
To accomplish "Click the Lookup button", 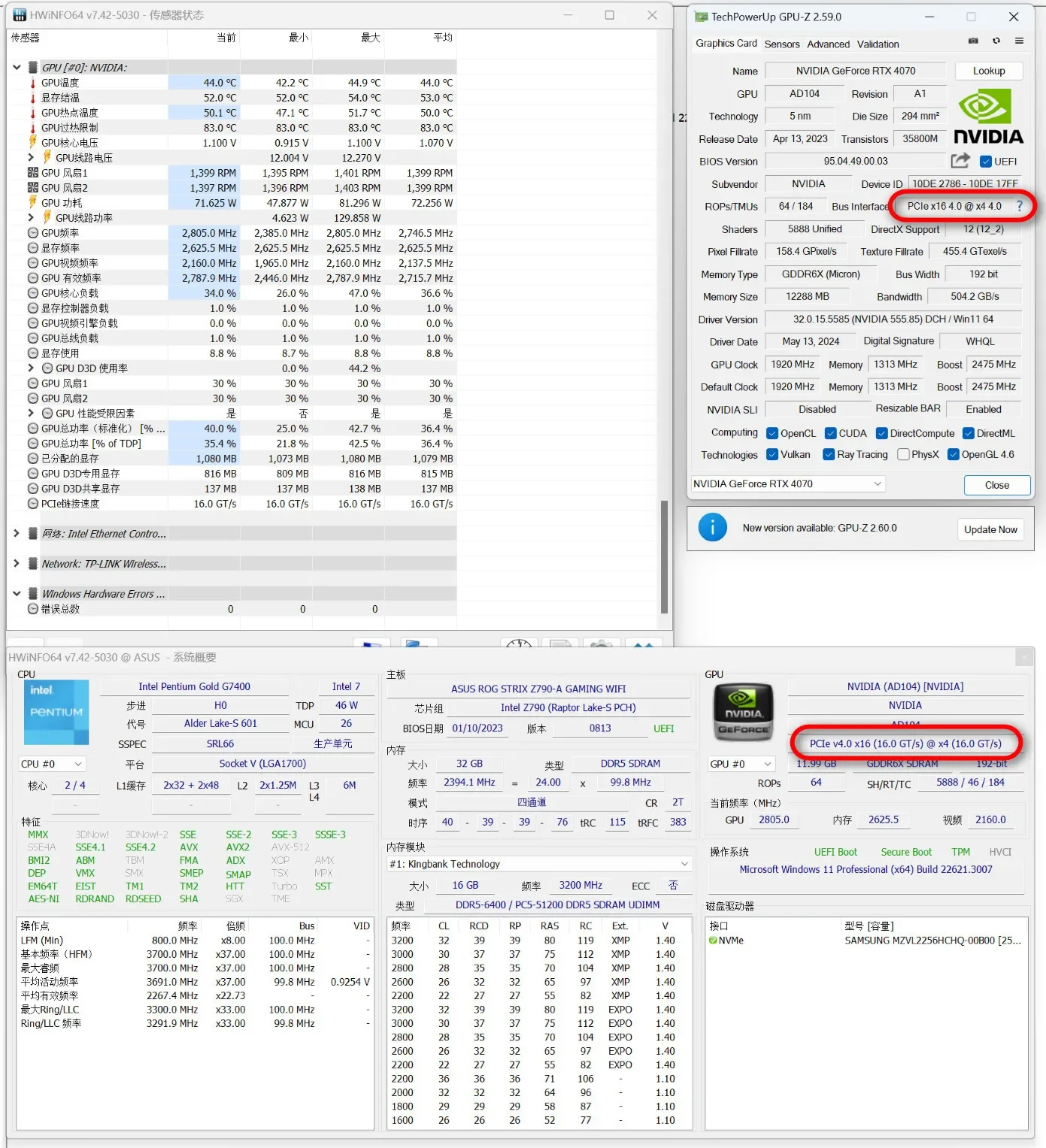I will 989,71.
